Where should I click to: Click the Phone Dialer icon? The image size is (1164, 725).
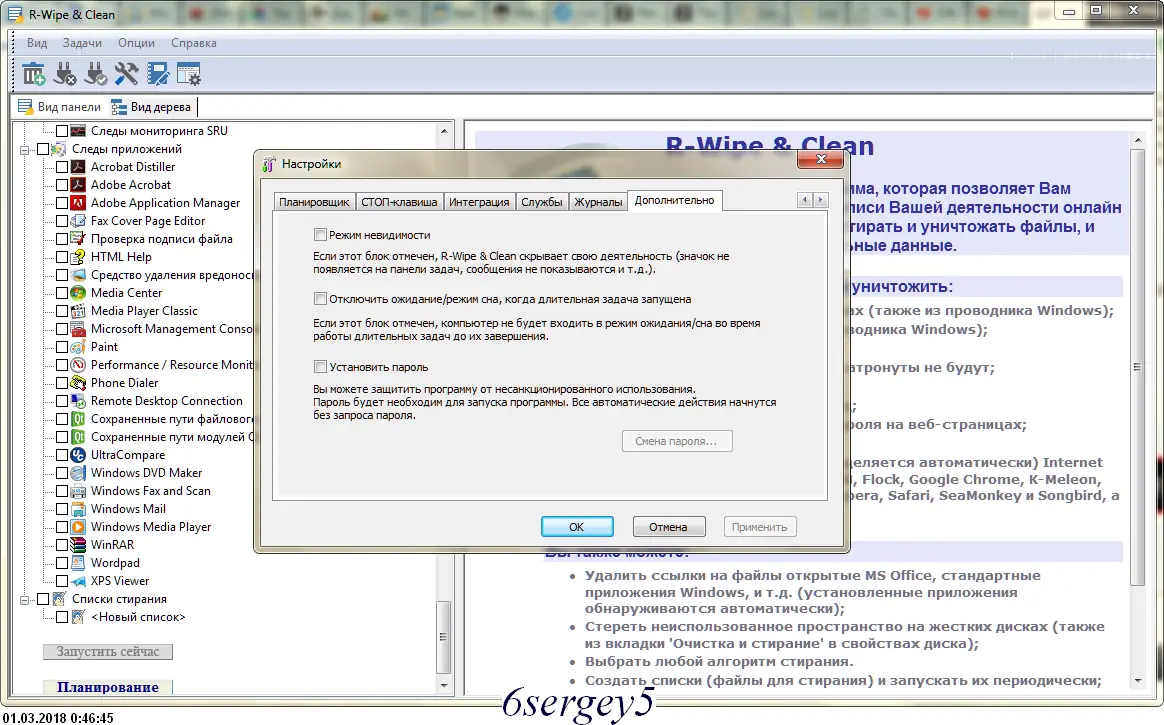click(x=78, y=383)
